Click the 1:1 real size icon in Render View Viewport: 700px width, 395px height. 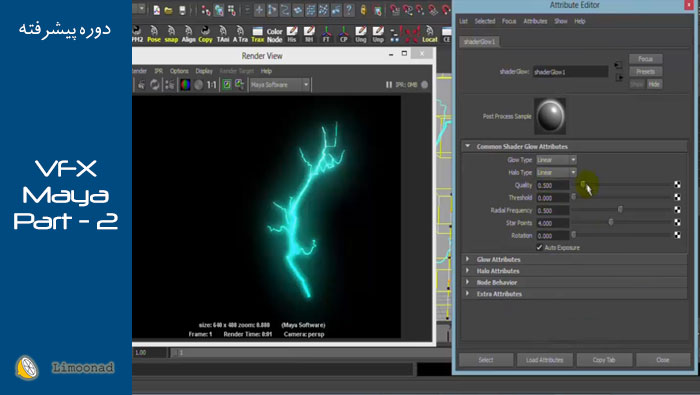(211, 84)
